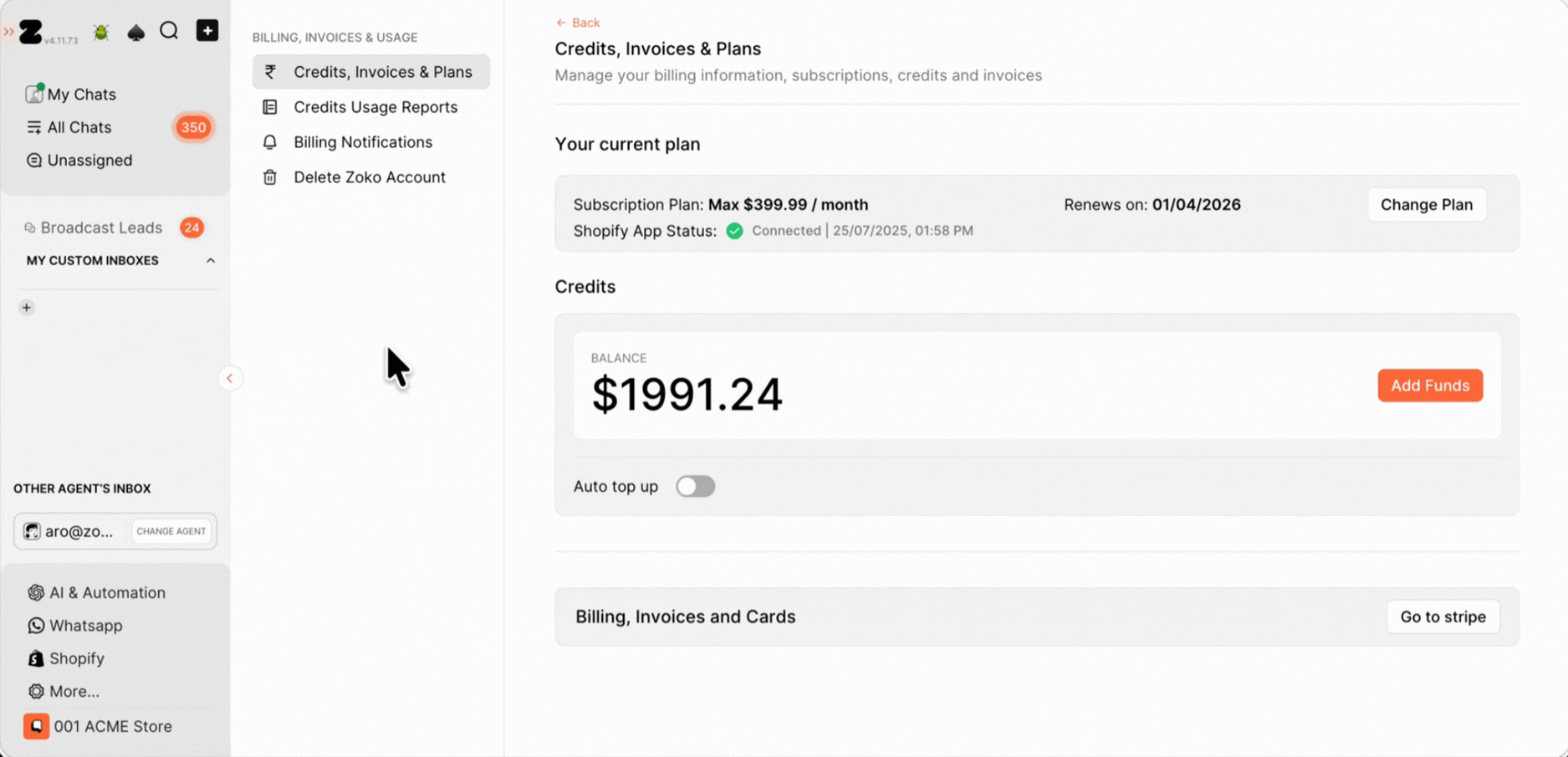Expand panel using top-left double chevron
Screen dimensions: 1568x757
[x=8, y=32]
